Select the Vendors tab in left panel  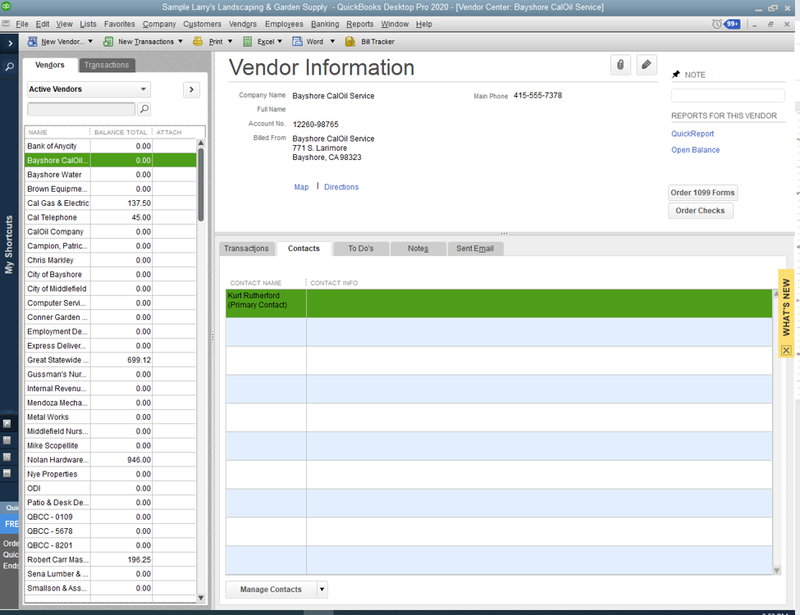coord(50,65)
